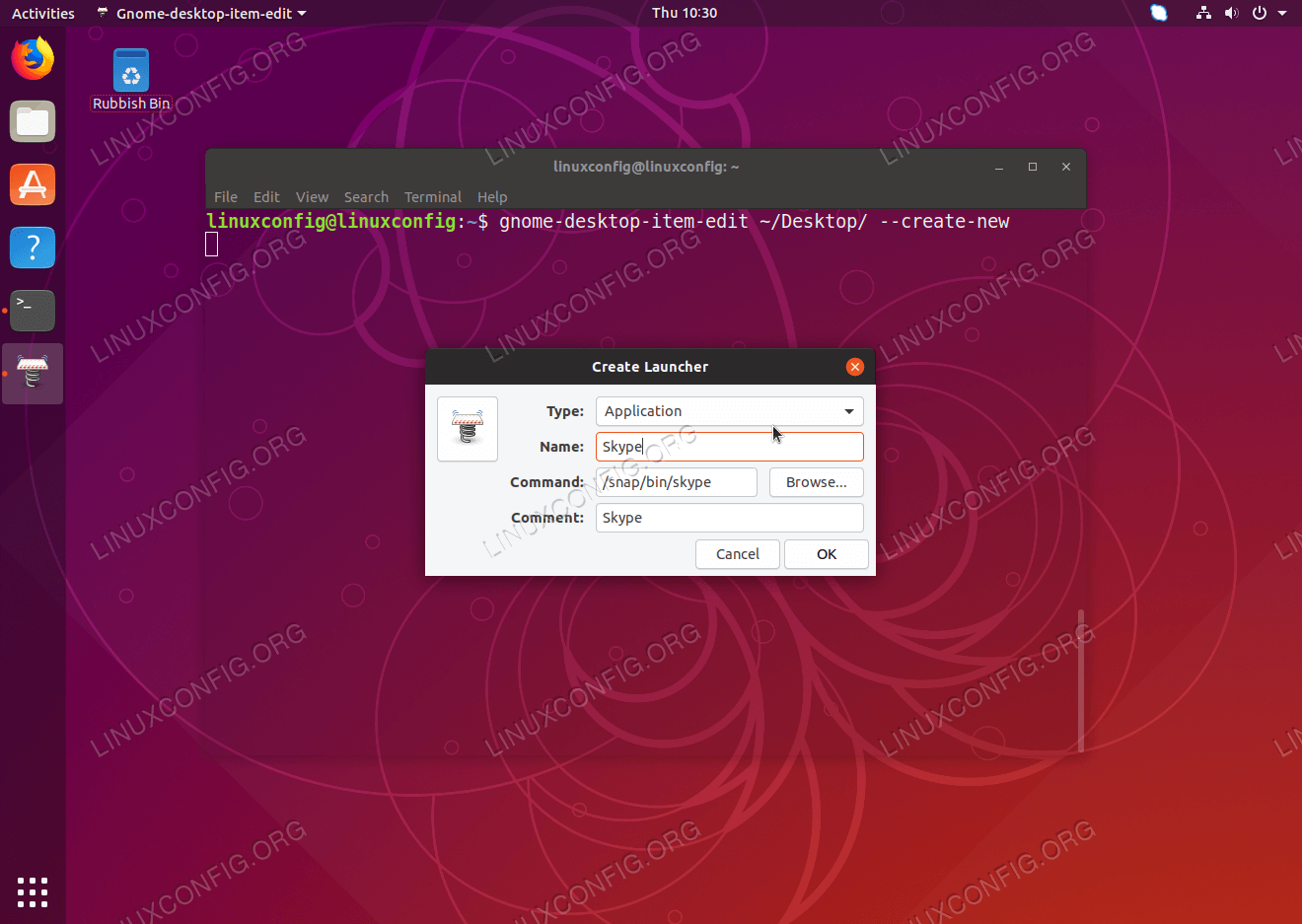The width and height of the screenshot is (1302, 924).
Task: Open the Type dropdown set to Application
Action: 730,411
